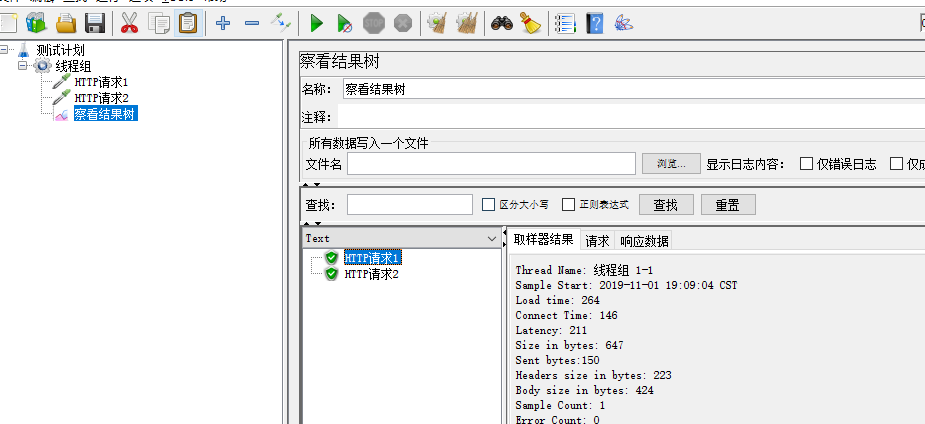
Task: Collapse the 测试计划 tree node
Action: pyautogui.click(x=6, y=50)
